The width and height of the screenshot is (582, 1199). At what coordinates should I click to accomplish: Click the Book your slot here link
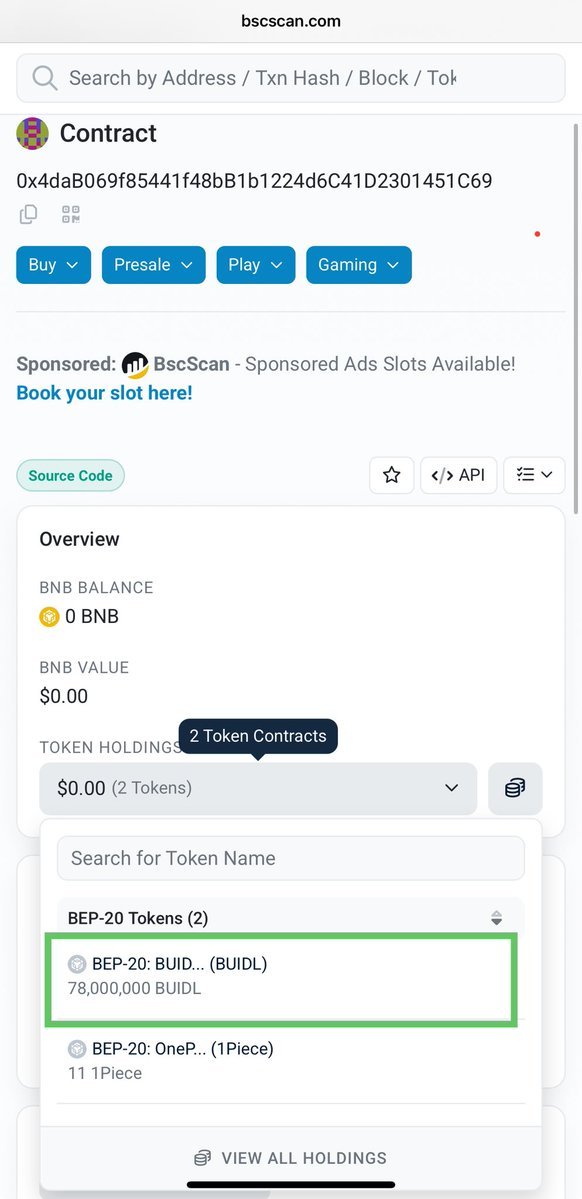[x=105, y=393]
